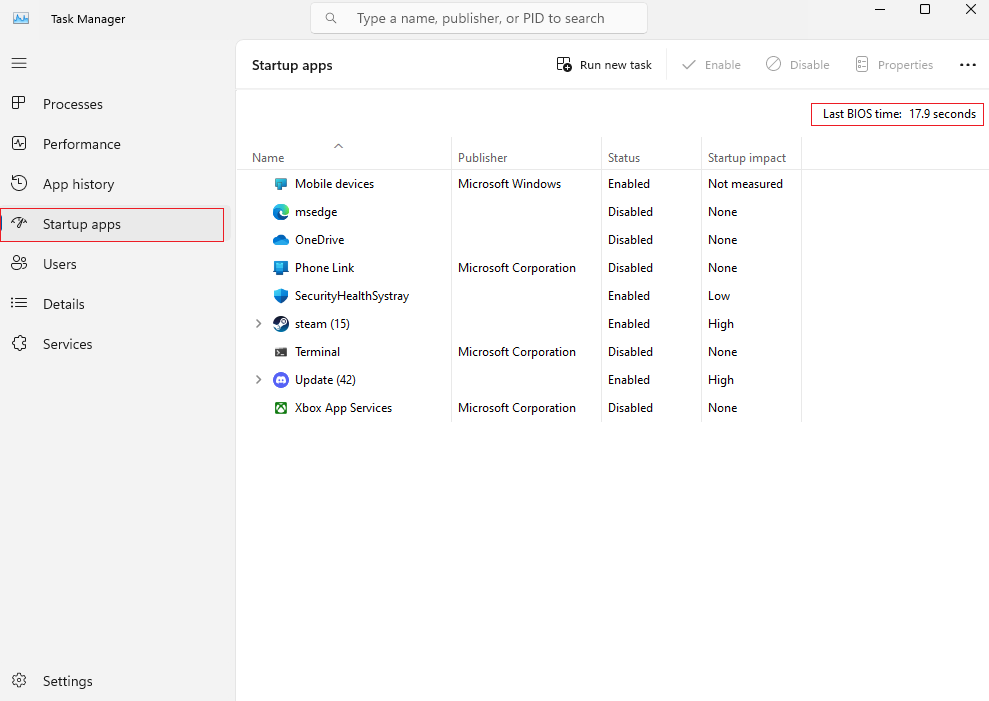Click the Startup apps page heading
The width and height of the screenshot is (989, 701).
point(292,65)
